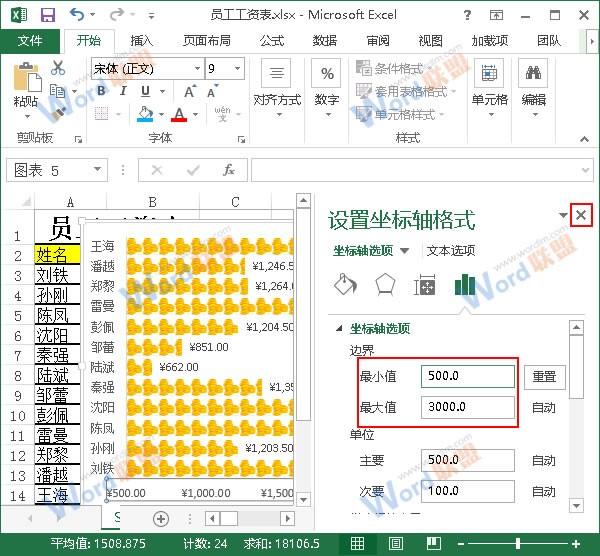Click the 主要 unit field showing 500.0

click(468, 460)
